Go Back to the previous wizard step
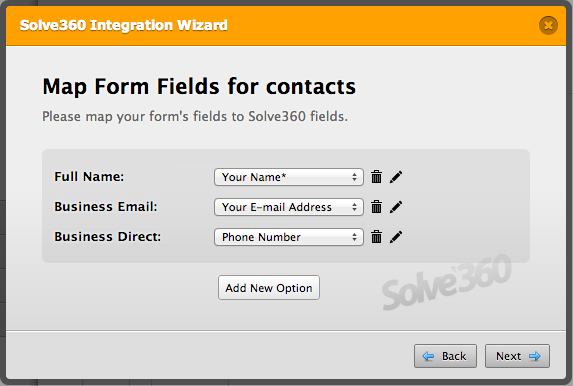573x386 pixels. 445,356
